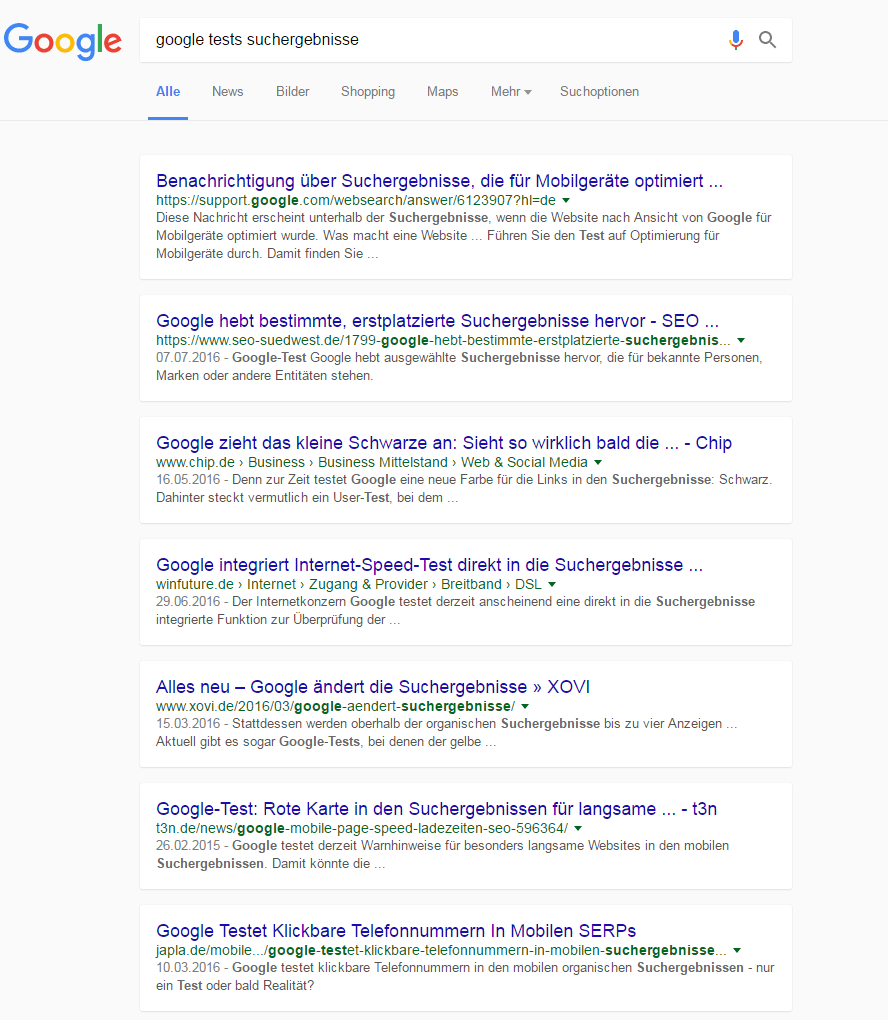Image resolution: width=888 pixels, height=1020 pixels.
Task: Open result 'Google Testet Klickbare Telefonnummern In Mobilen SERPs'
Action: [x=396, y=931]
